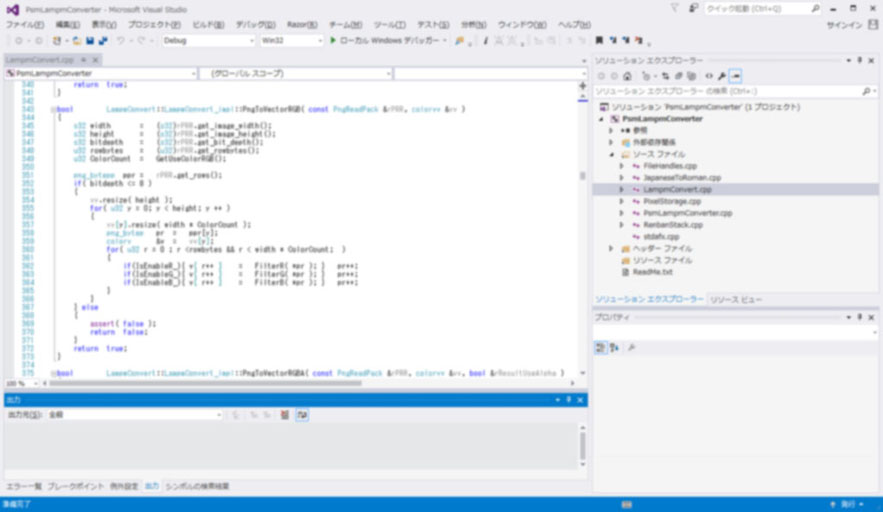Toggle word wrap in Output panel

[302, 415]
